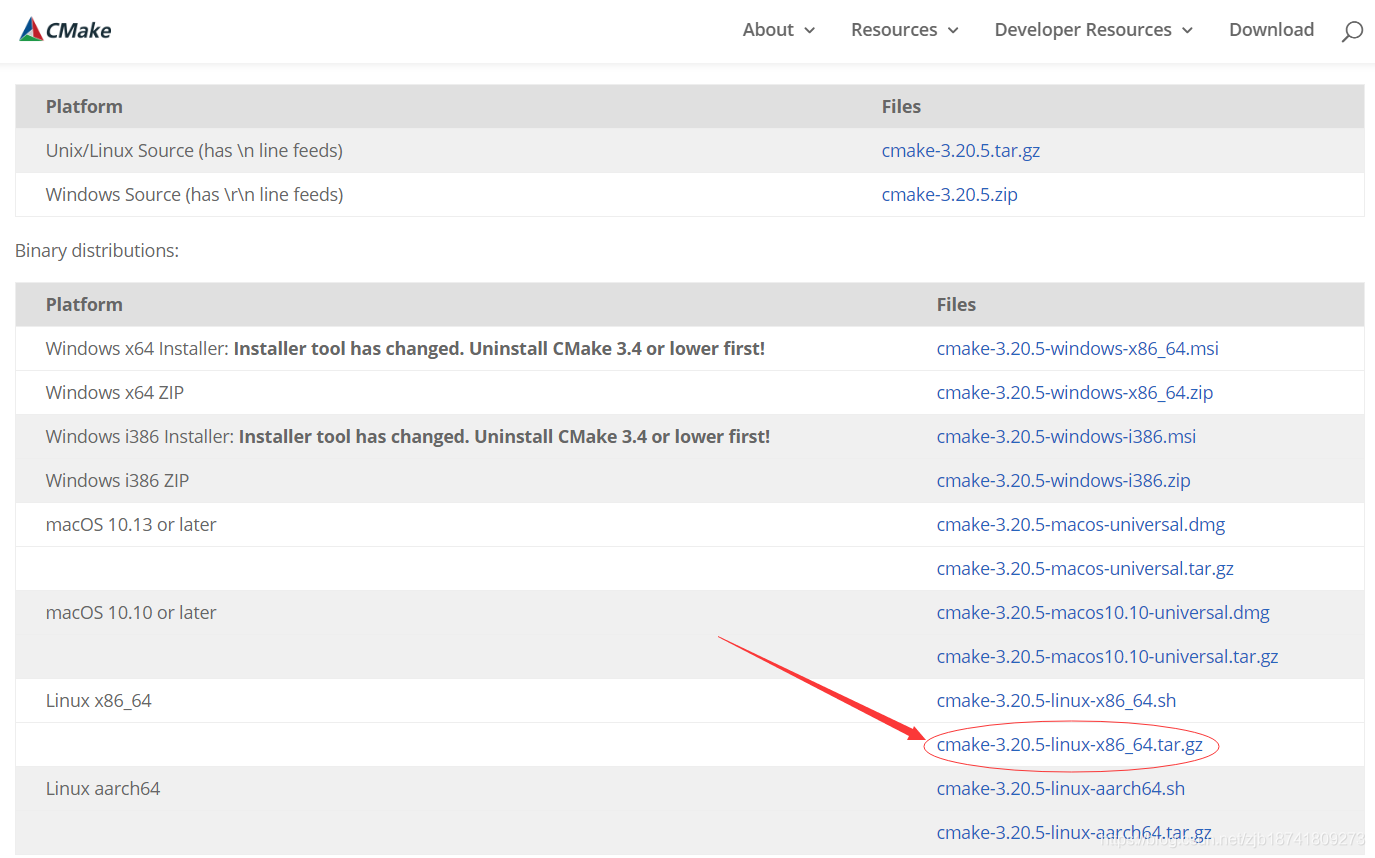The width and height of the screenshot is (1375, 858).
Task: Download cmake-3.20.5-linux-aarch64.sh
Action: coord(1061,789)
